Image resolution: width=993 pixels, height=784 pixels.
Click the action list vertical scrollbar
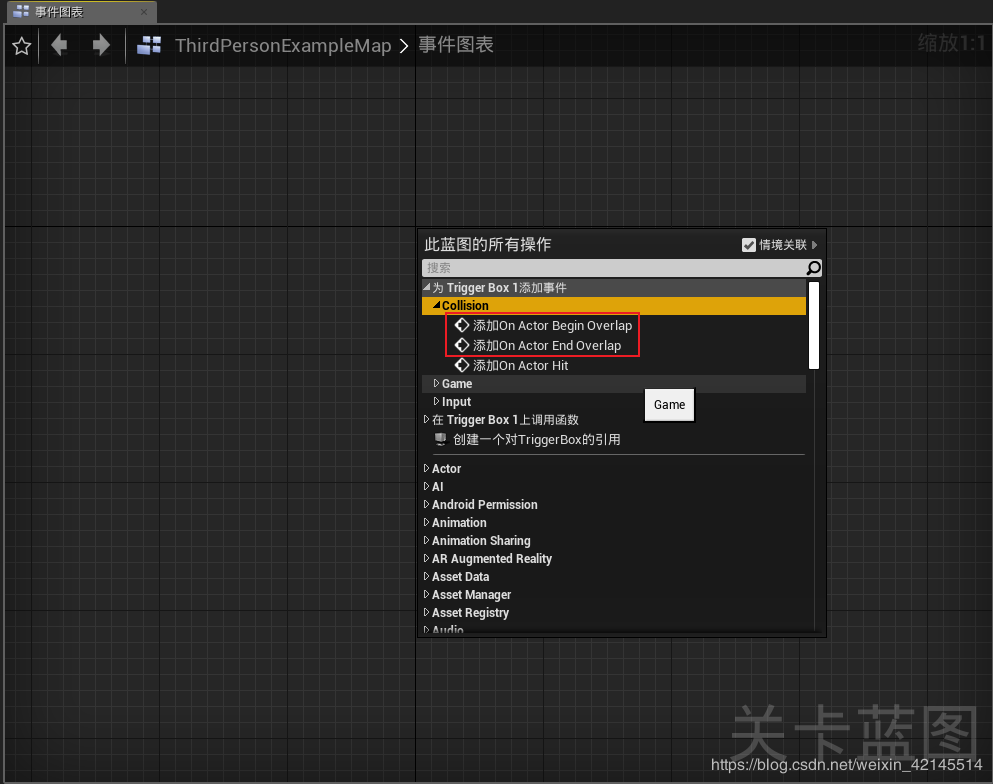[814, 325]
